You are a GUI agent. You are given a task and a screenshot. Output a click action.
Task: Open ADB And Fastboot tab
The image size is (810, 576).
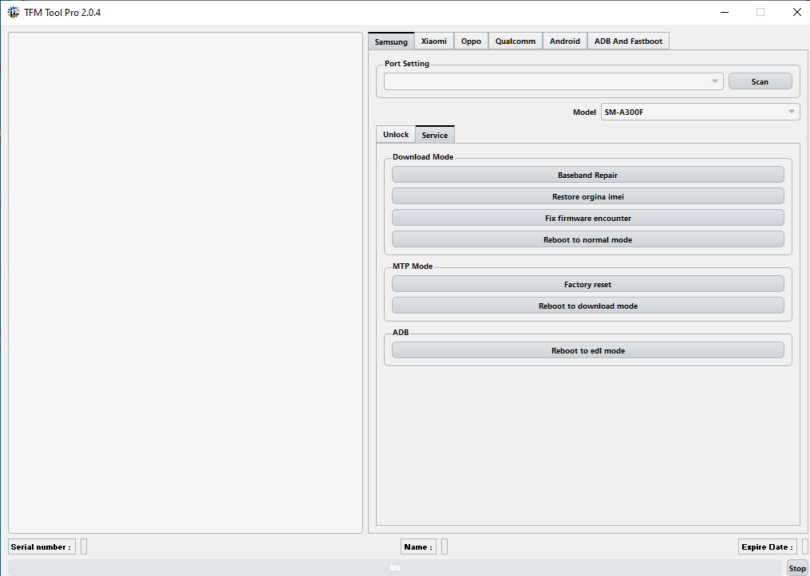click(x=628, y=41)
